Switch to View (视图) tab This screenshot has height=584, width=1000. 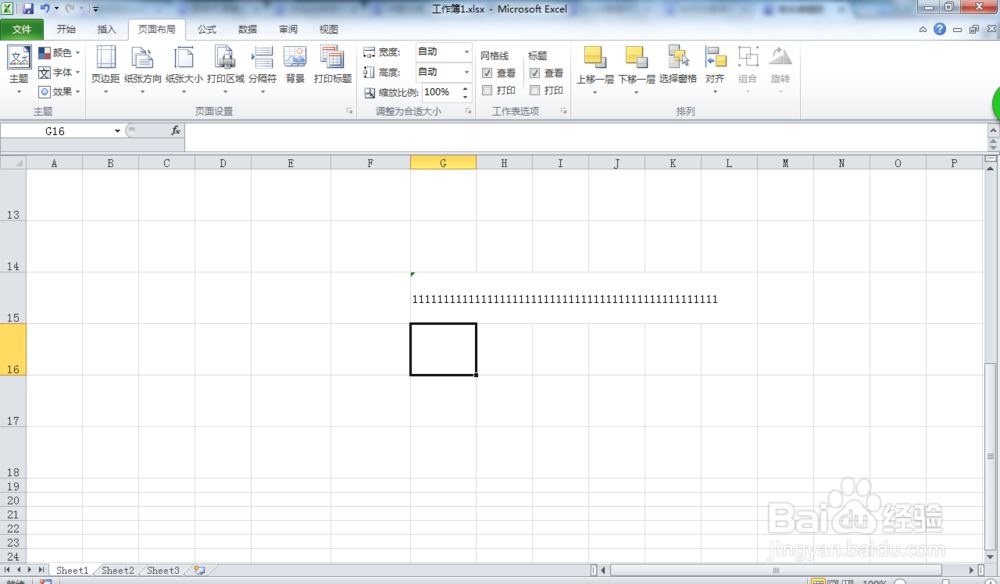click(x=329, y=29)
